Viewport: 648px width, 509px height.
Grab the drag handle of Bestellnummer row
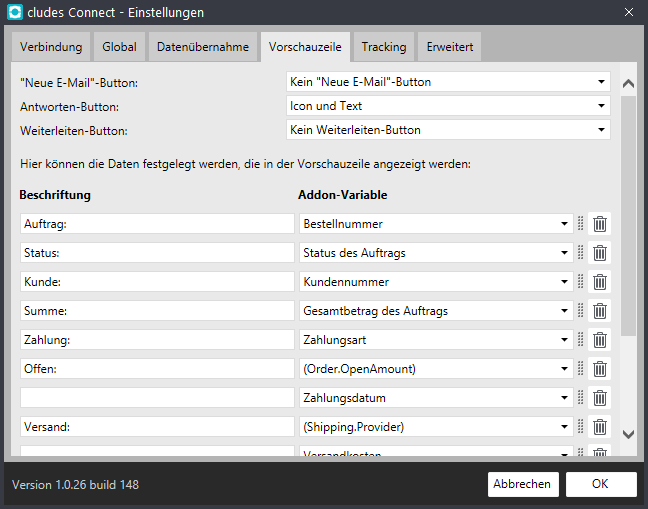[581, 224]
